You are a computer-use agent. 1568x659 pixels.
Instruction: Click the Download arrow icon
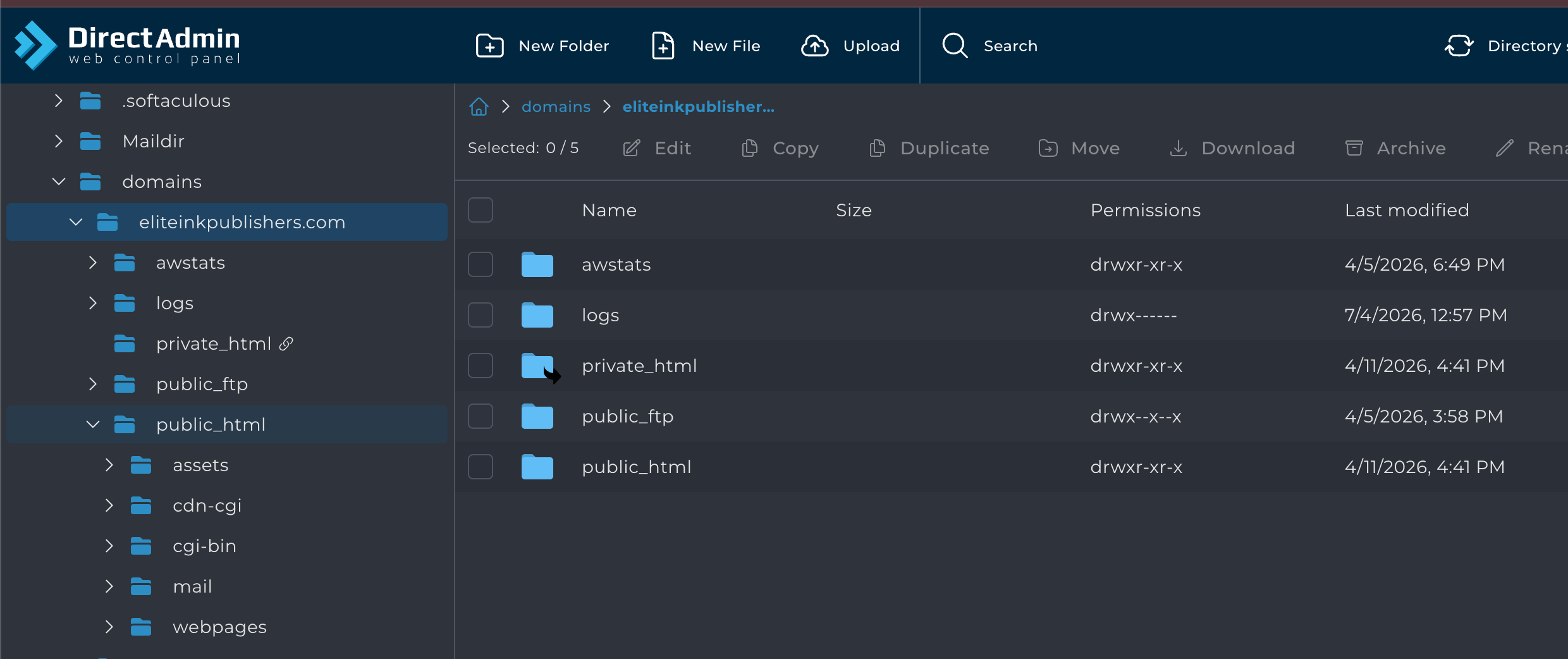pos(1178,148)
